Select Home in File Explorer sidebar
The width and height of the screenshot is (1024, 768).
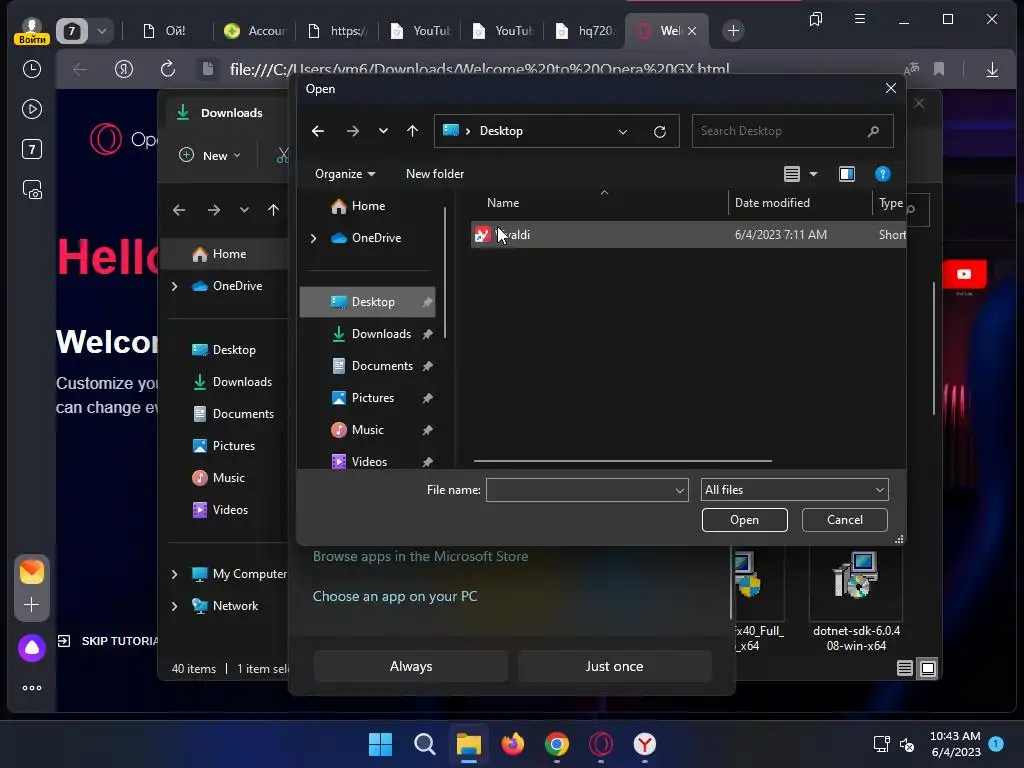coord(225,254)
